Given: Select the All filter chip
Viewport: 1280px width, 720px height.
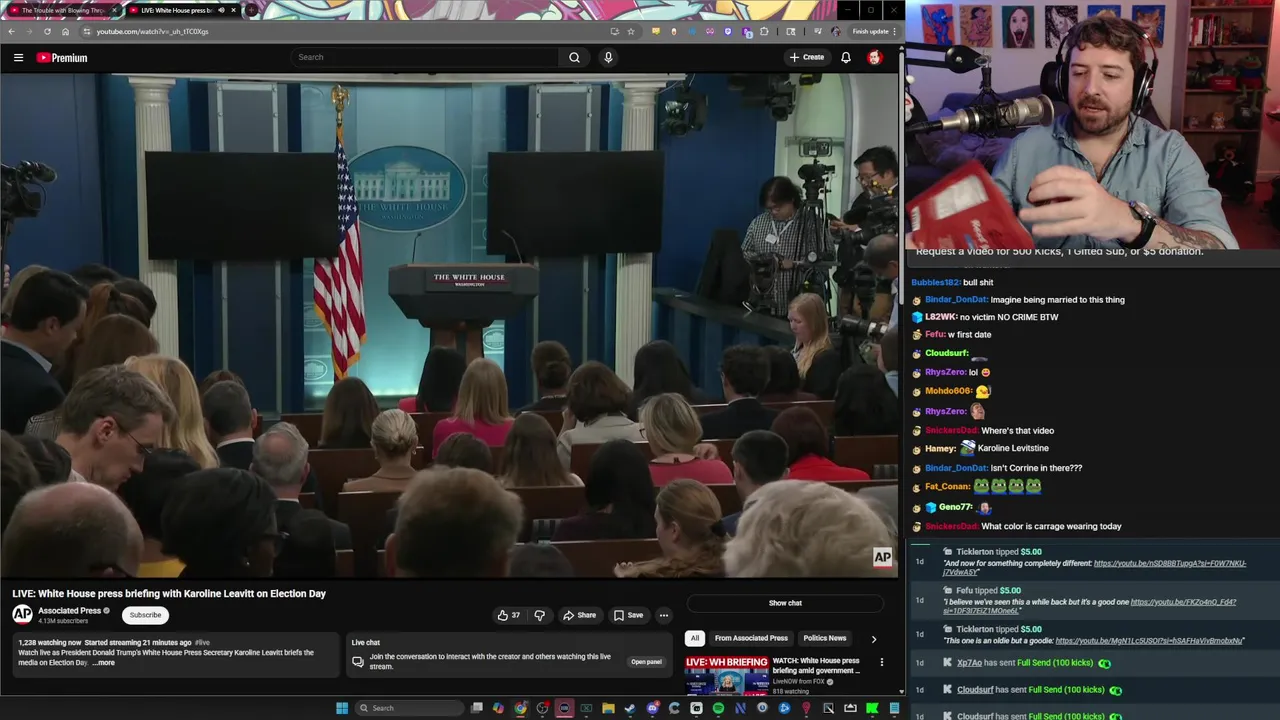Looking at the screenshot, I should 695,638.
